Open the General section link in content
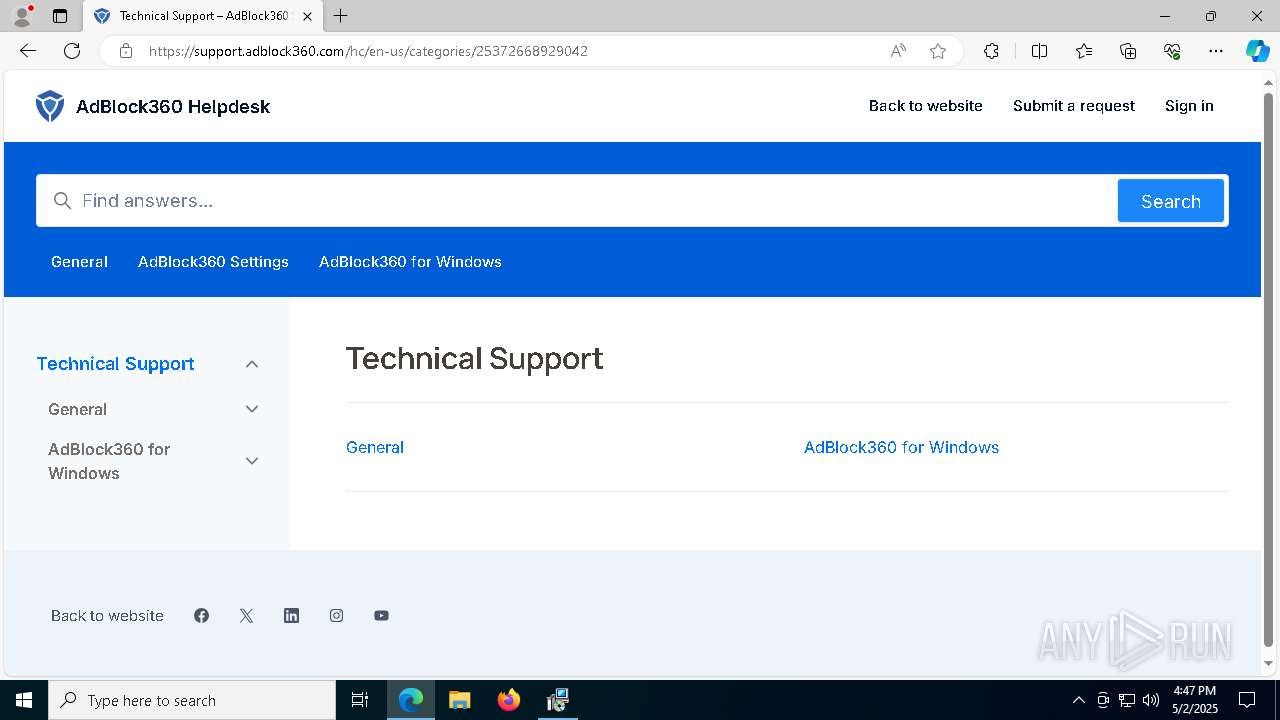 tap(375, 447)
